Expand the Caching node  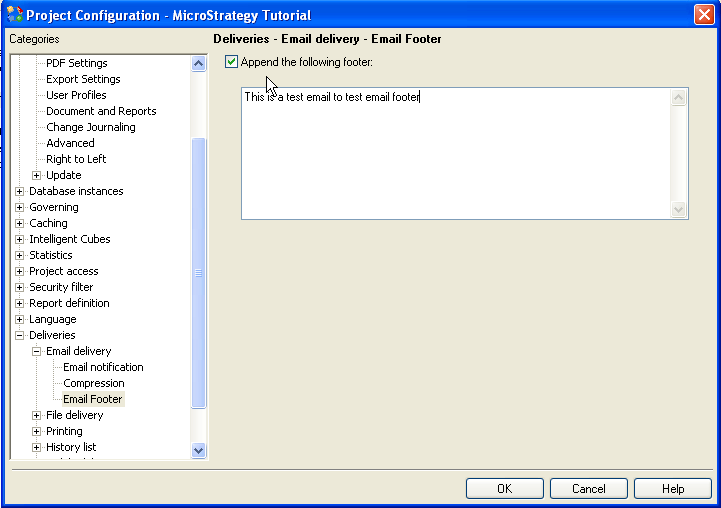coord(19,223)
